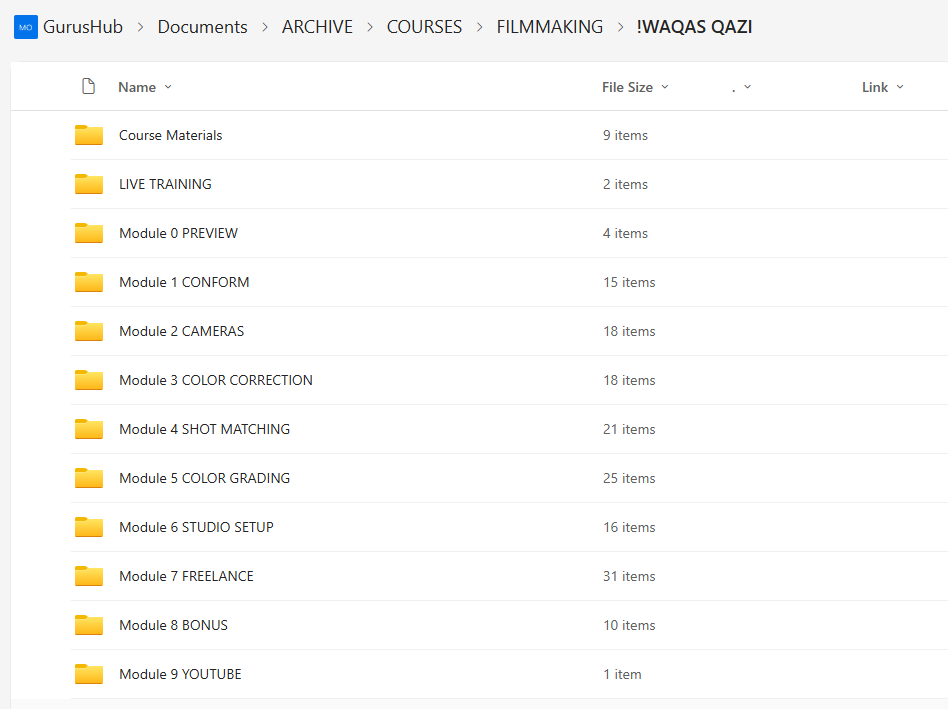Click the GurusHub site logo icon
The image size is (948, 709).
[25, 27]
